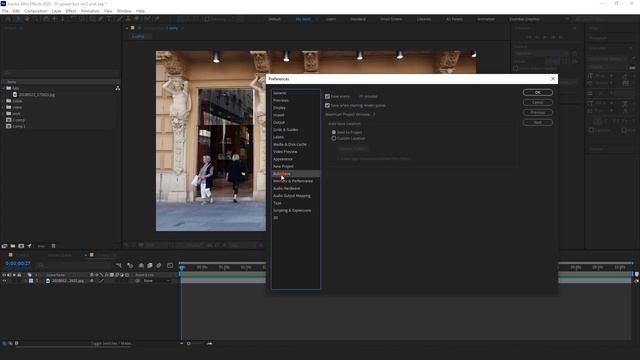Delete selected item with trash icon
The image size is (640, 360).
pyautogui.click(x=53, y=246)
